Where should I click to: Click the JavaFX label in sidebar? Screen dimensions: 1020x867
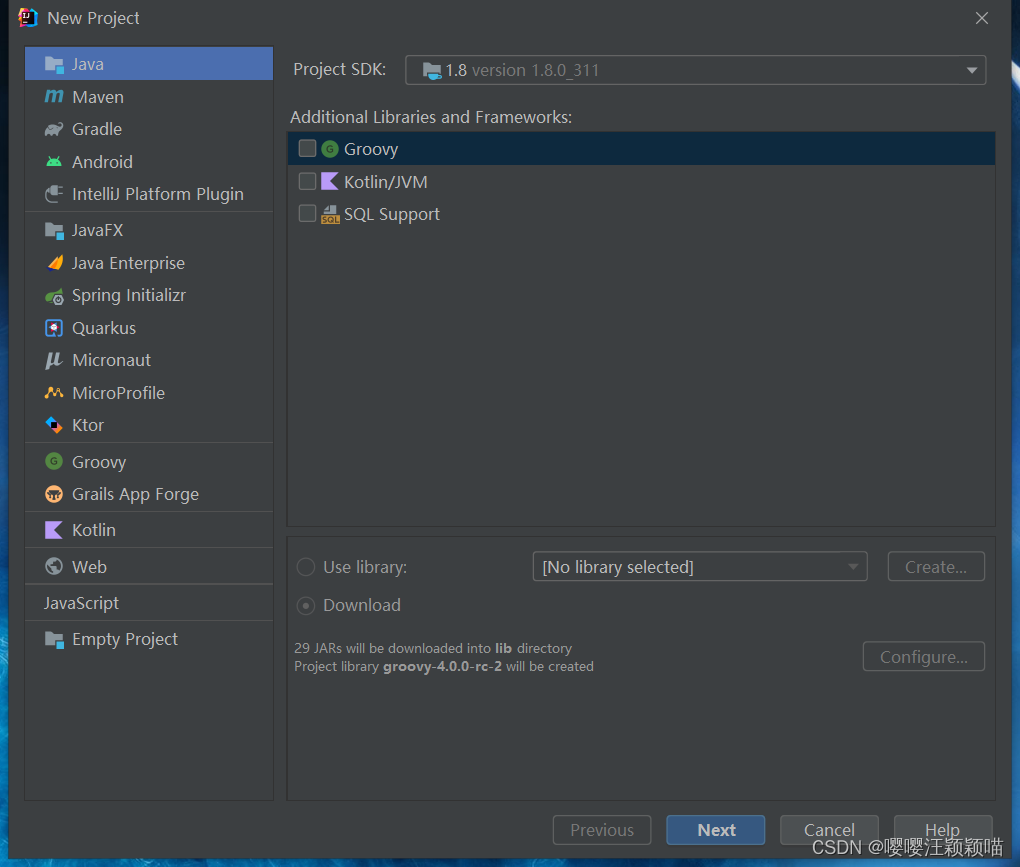[97, 230]
